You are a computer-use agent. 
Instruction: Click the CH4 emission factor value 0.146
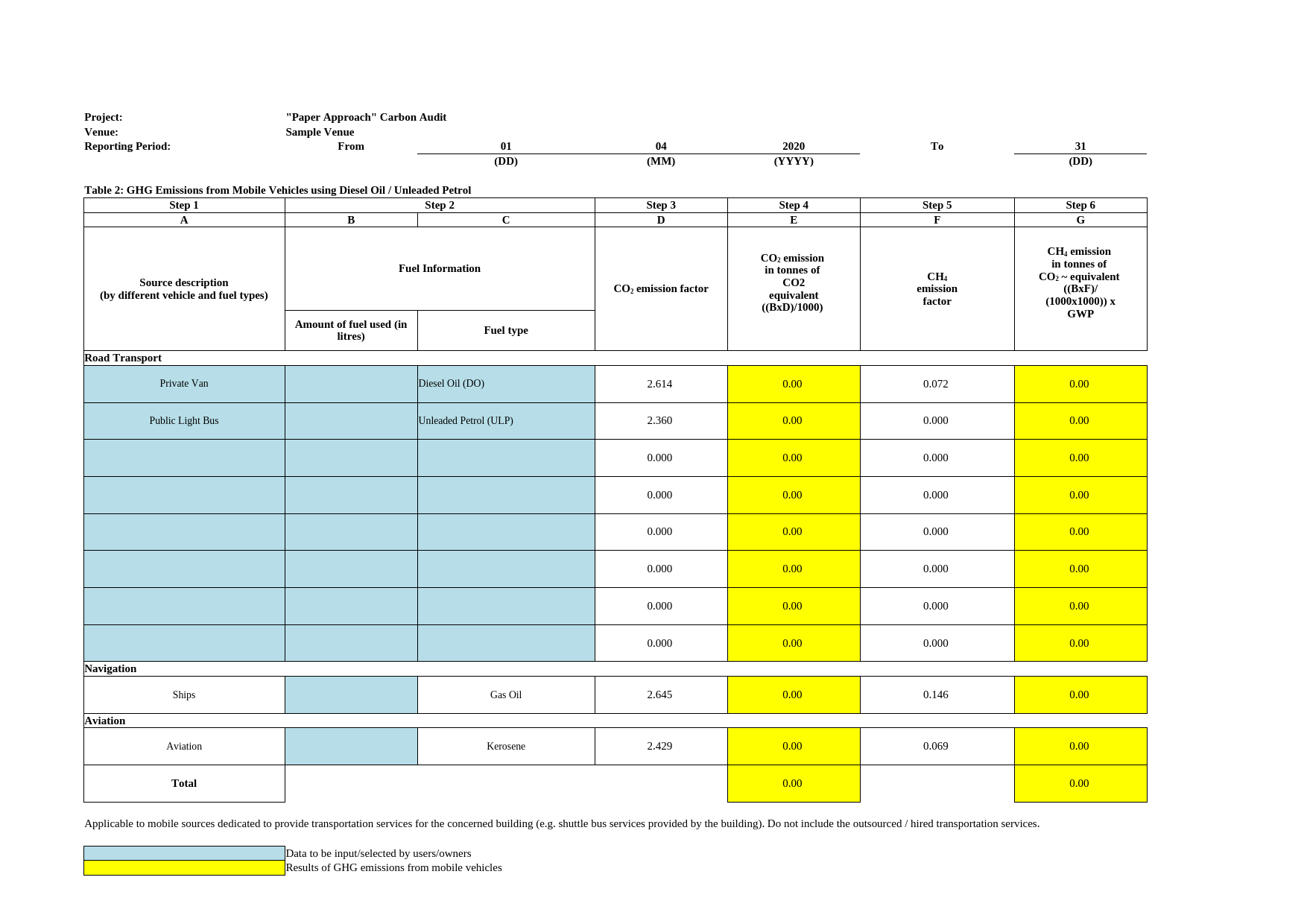click(x=936, y=694)
